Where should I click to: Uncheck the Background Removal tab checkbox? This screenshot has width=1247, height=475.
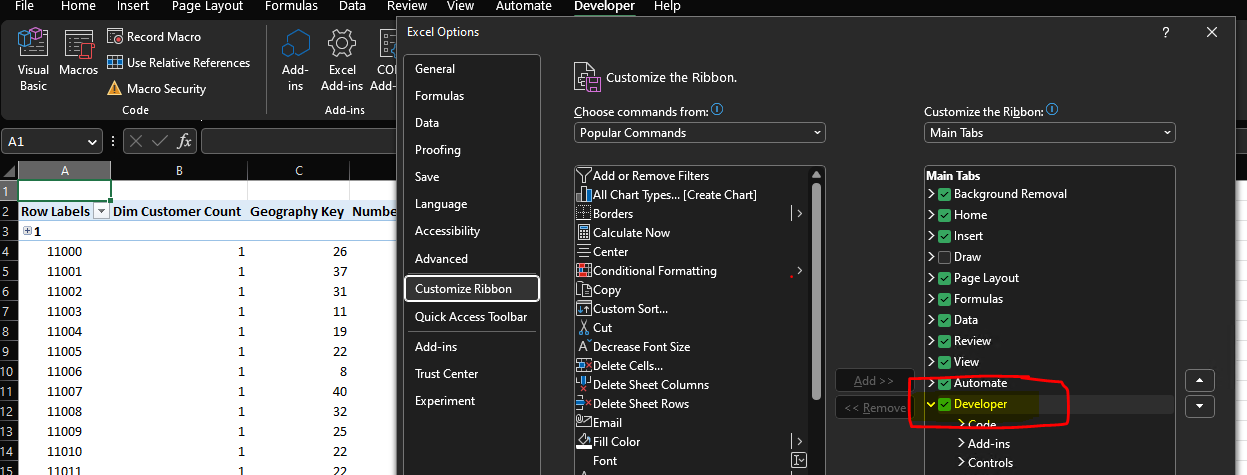coord(944,194)
